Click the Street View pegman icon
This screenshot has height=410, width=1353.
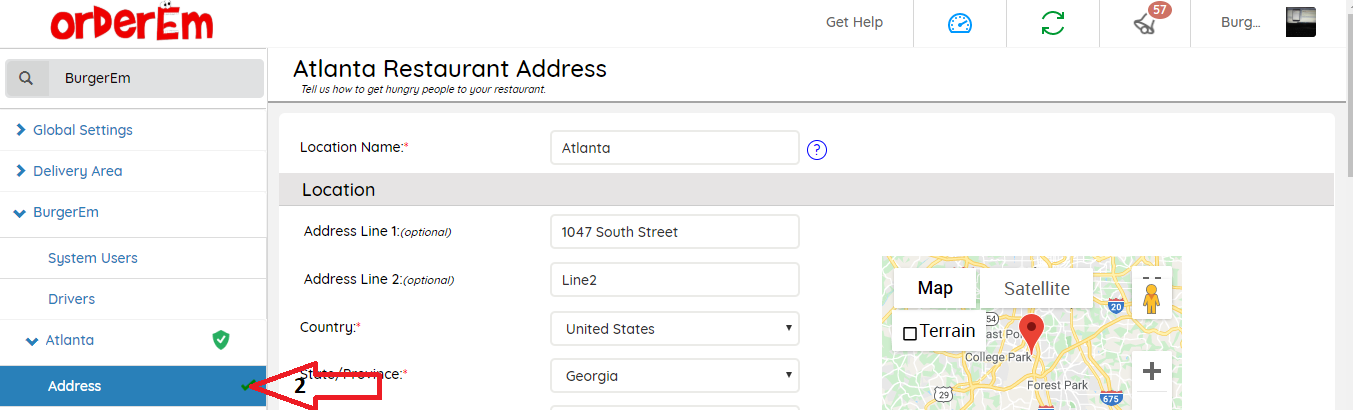(1151, 297)
